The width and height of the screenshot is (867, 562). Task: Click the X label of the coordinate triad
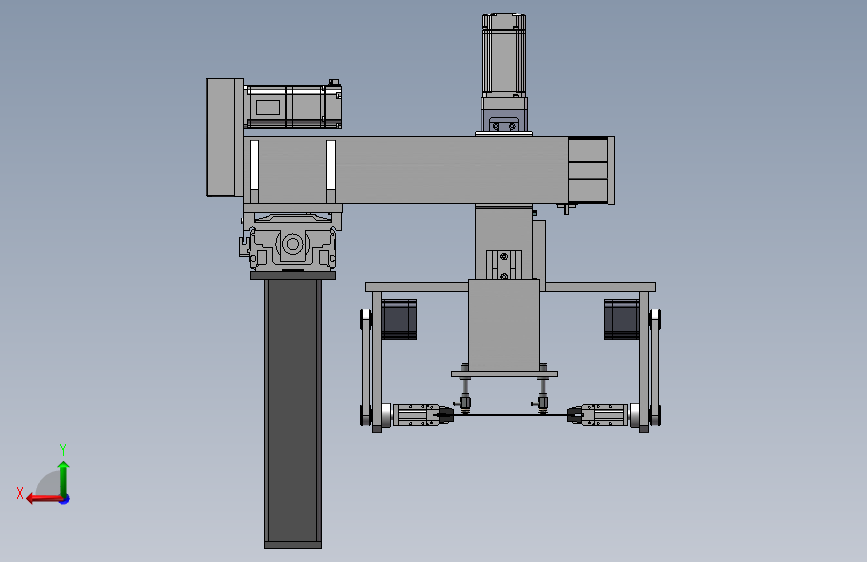pos(20,493)
